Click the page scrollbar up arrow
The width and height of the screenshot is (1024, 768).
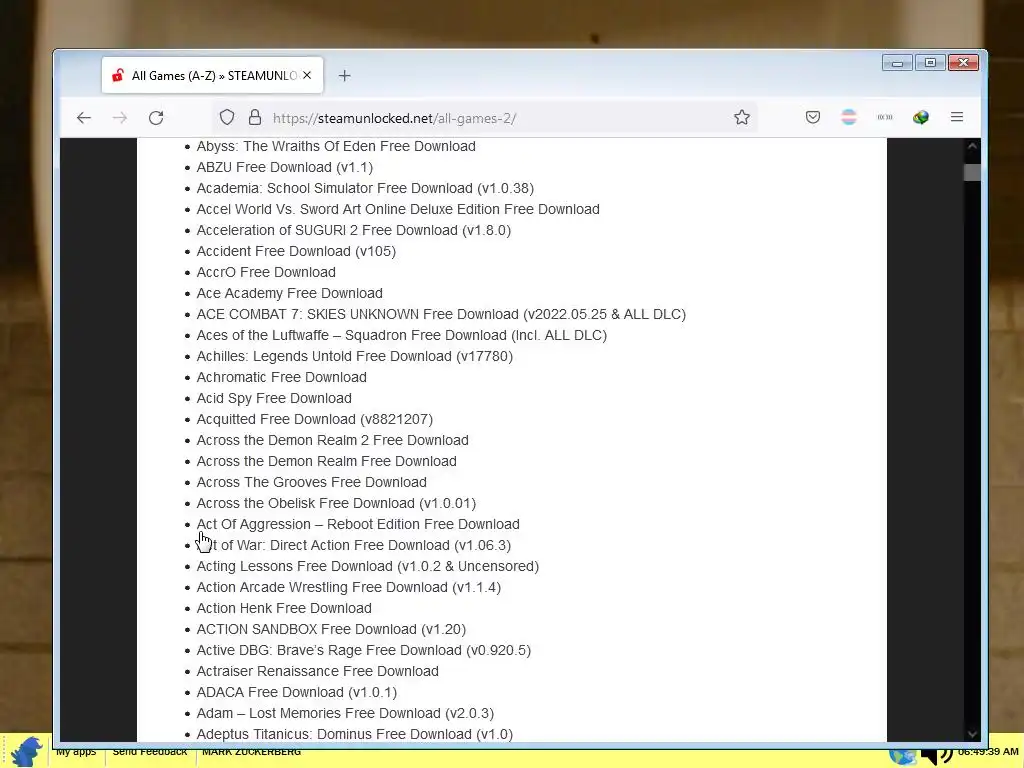coord(972,146)
